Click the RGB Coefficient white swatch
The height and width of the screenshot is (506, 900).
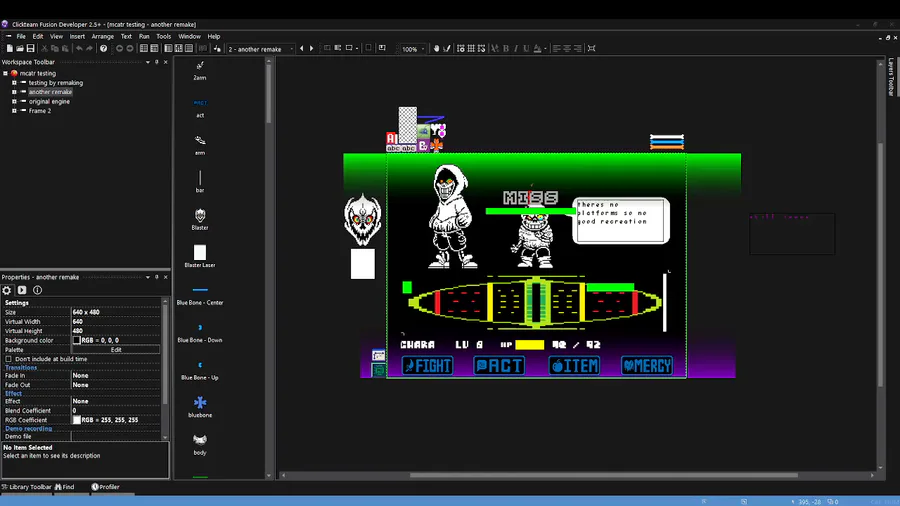pyautogui.click(x=76, y=420)
